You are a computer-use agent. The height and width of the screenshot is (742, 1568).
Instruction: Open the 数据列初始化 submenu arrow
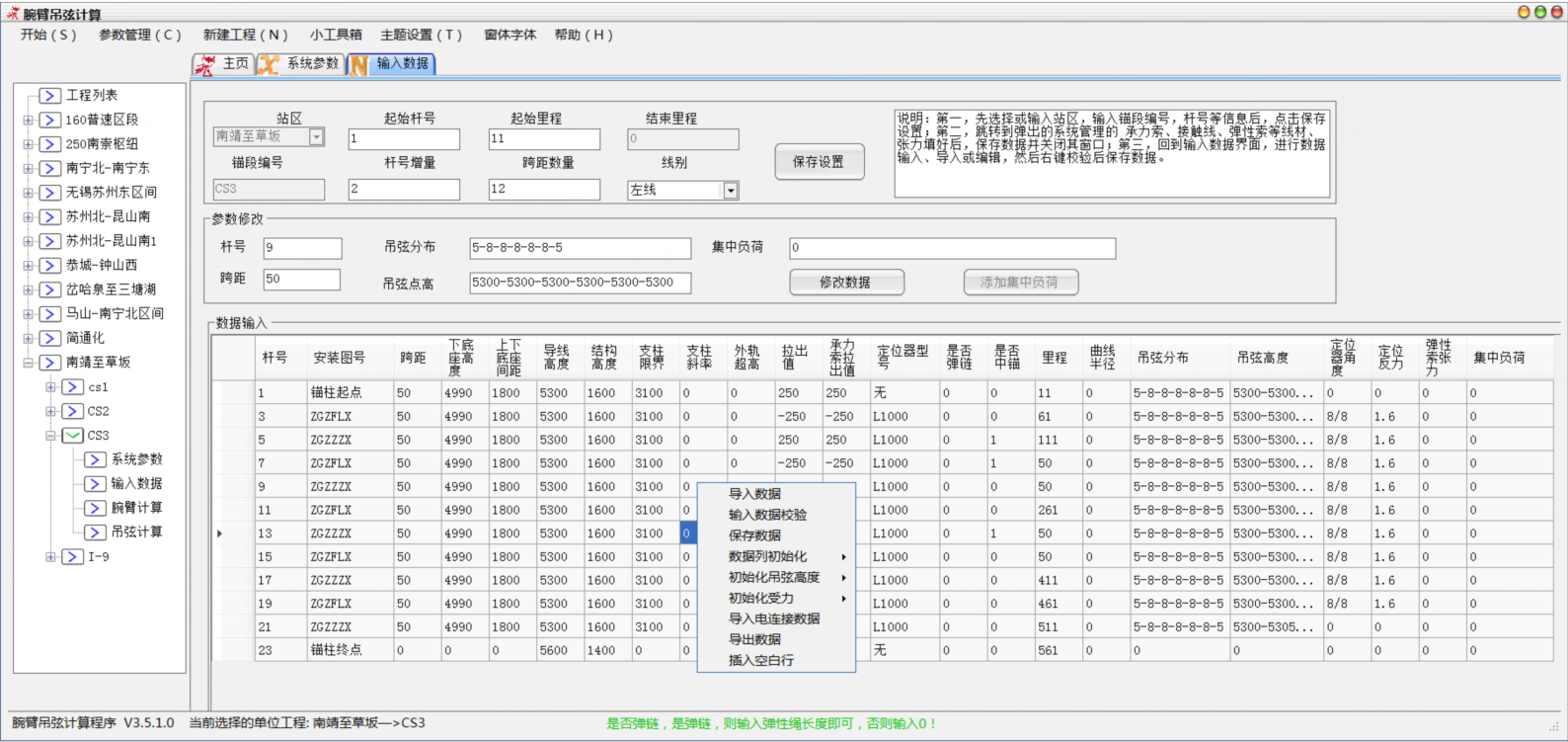(x=843, y=557)
